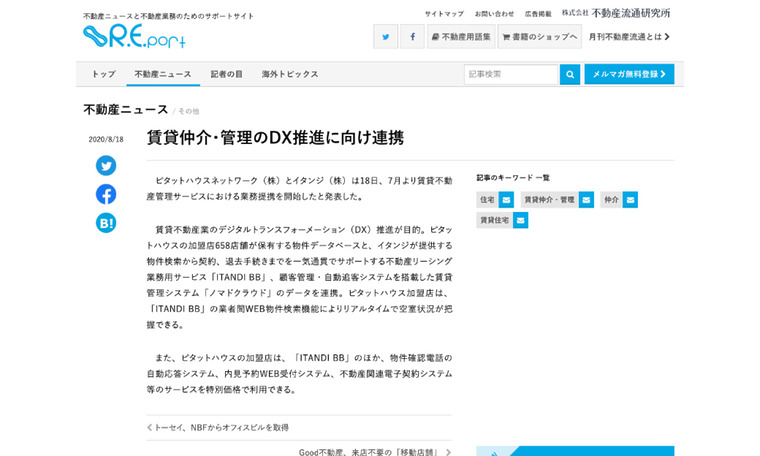Click mail icon beside 賃貸仲介・管理 keyword

586,200
